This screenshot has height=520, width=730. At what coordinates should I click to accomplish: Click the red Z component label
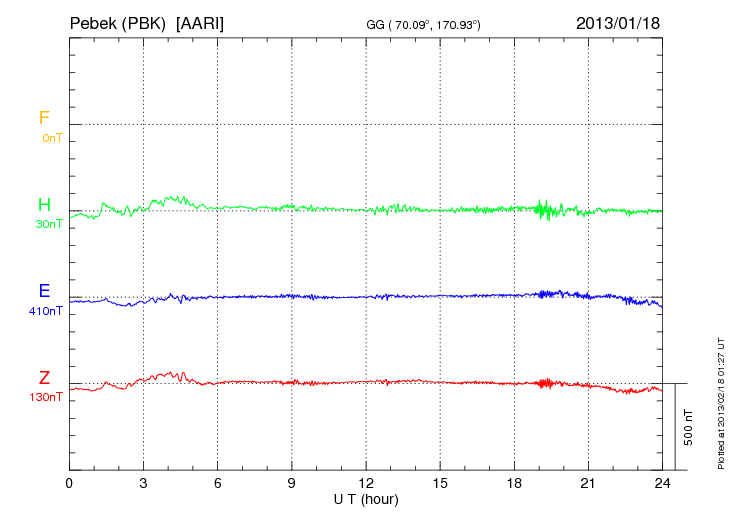point(44,378)
